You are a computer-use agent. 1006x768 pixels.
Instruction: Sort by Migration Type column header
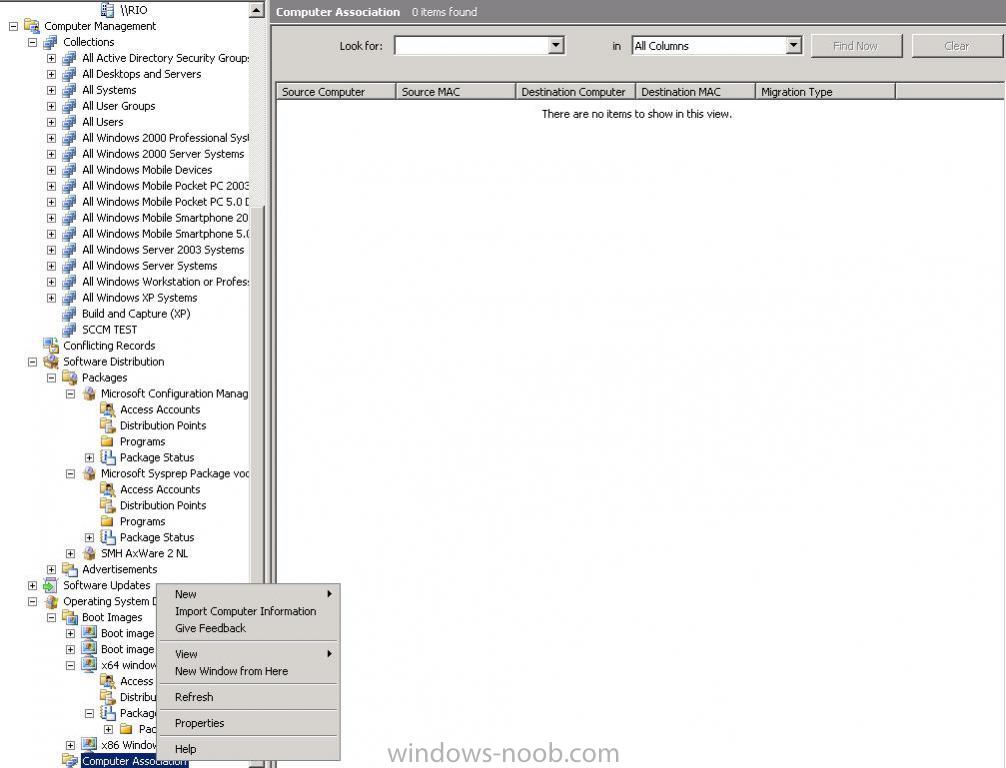pyautogui.click(x=826, y=92)
